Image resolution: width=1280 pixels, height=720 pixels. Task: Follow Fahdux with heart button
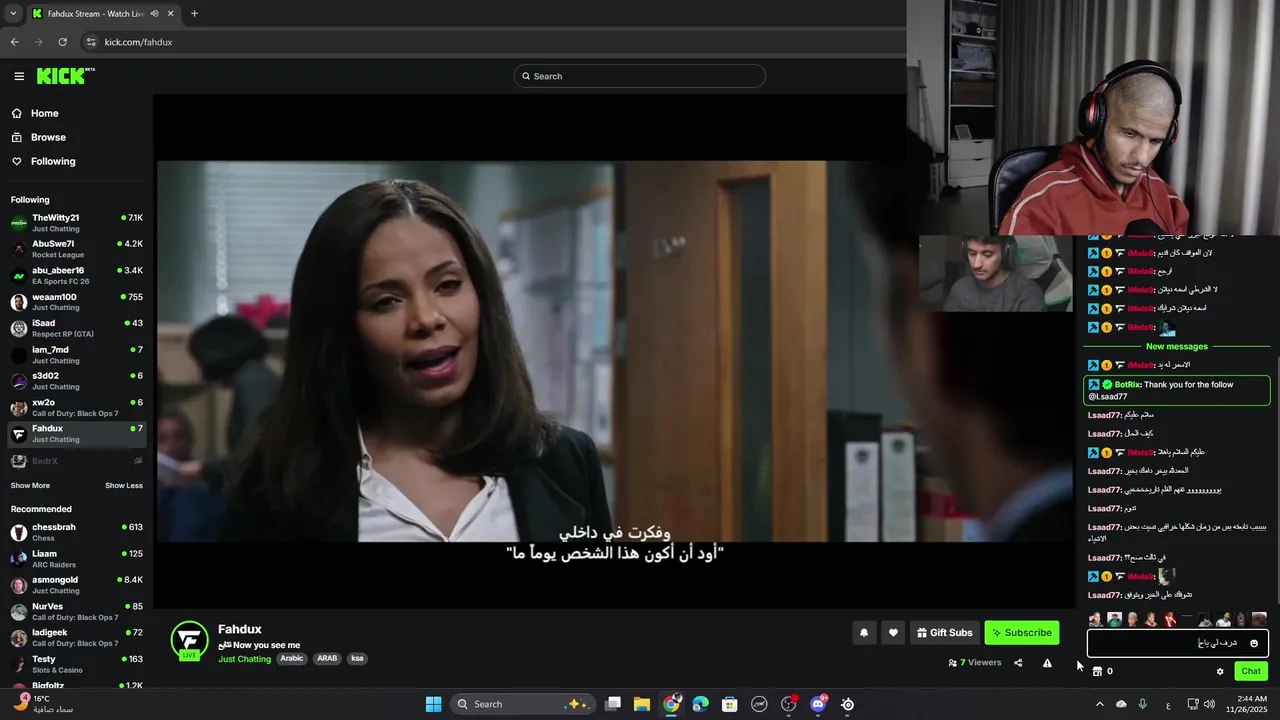click(893, 632)
